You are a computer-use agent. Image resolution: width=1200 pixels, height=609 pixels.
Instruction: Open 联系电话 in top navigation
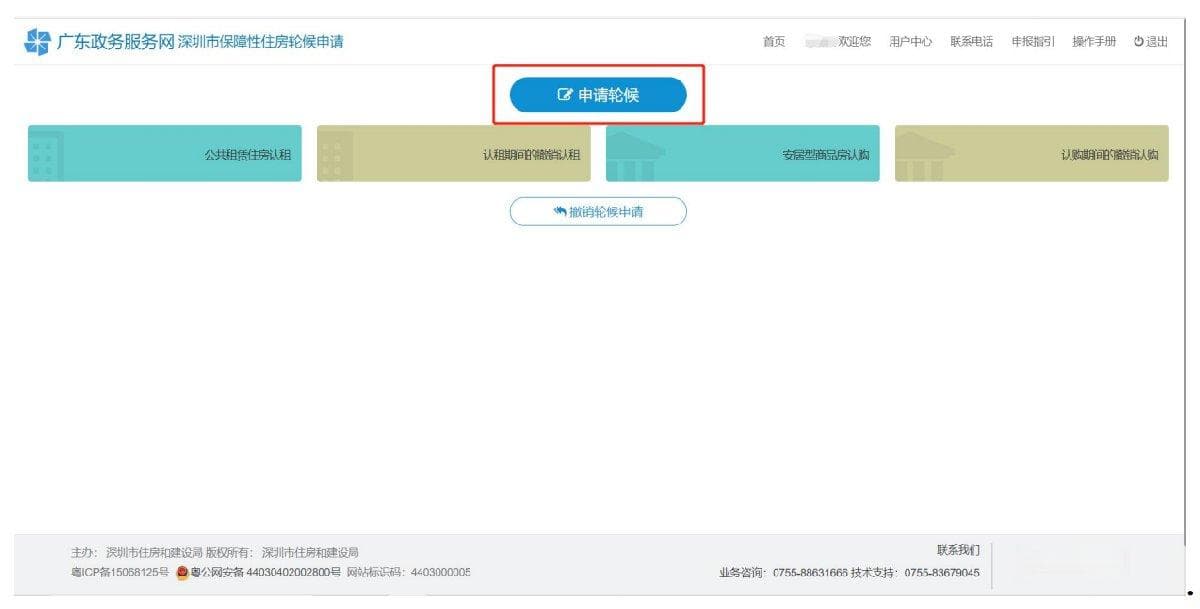coord(971,42)
